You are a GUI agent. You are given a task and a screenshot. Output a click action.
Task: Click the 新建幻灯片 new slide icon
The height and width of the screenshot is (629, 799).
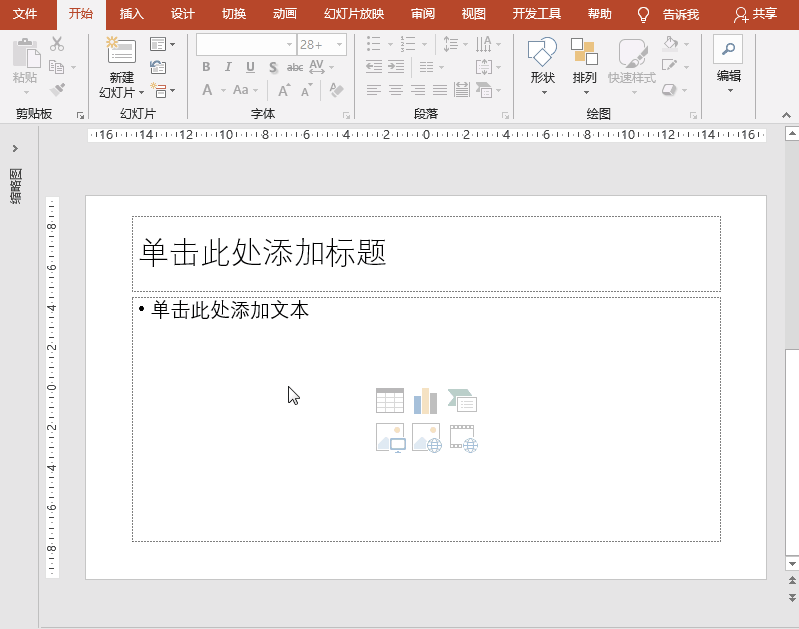coord(121,52)
